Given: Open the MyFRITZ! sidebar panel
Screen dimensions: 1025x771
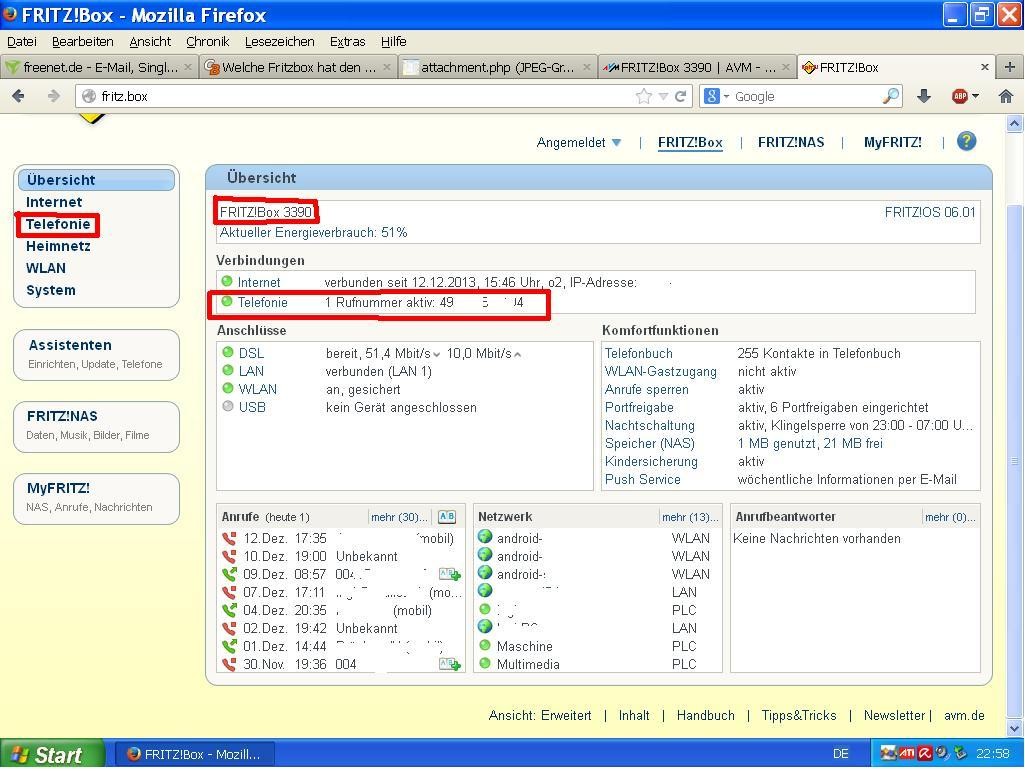Looking at the screenshot, I should [96, 498].
